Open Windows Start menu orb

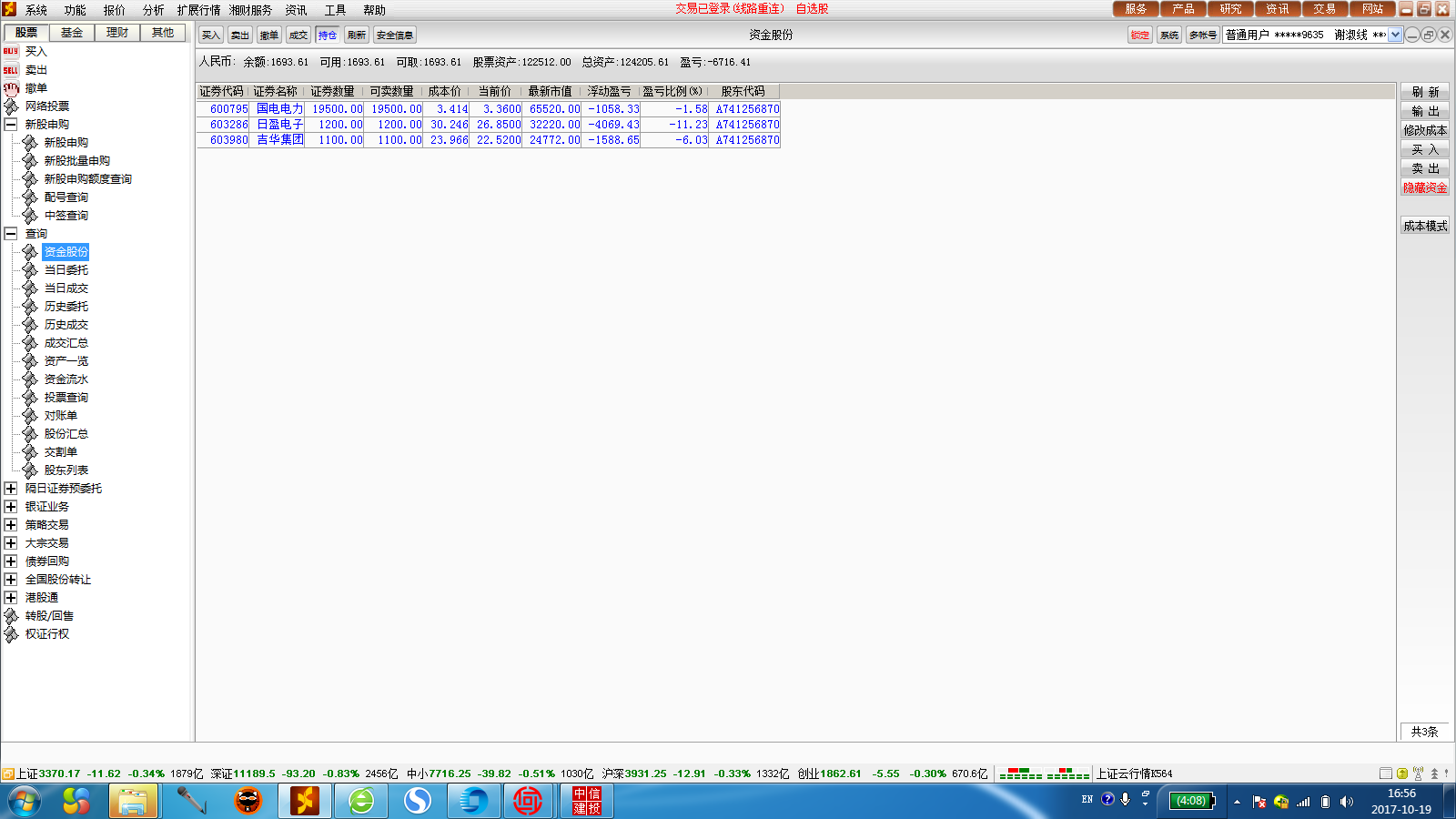25,801
